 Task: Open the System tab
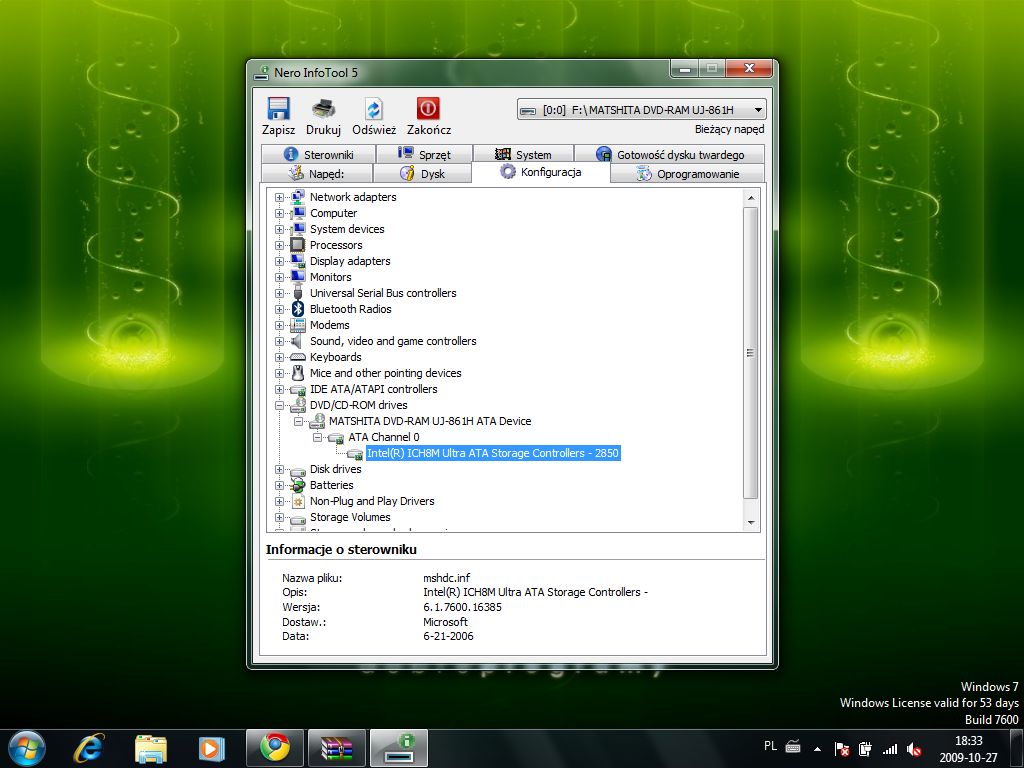coord(523,154)
